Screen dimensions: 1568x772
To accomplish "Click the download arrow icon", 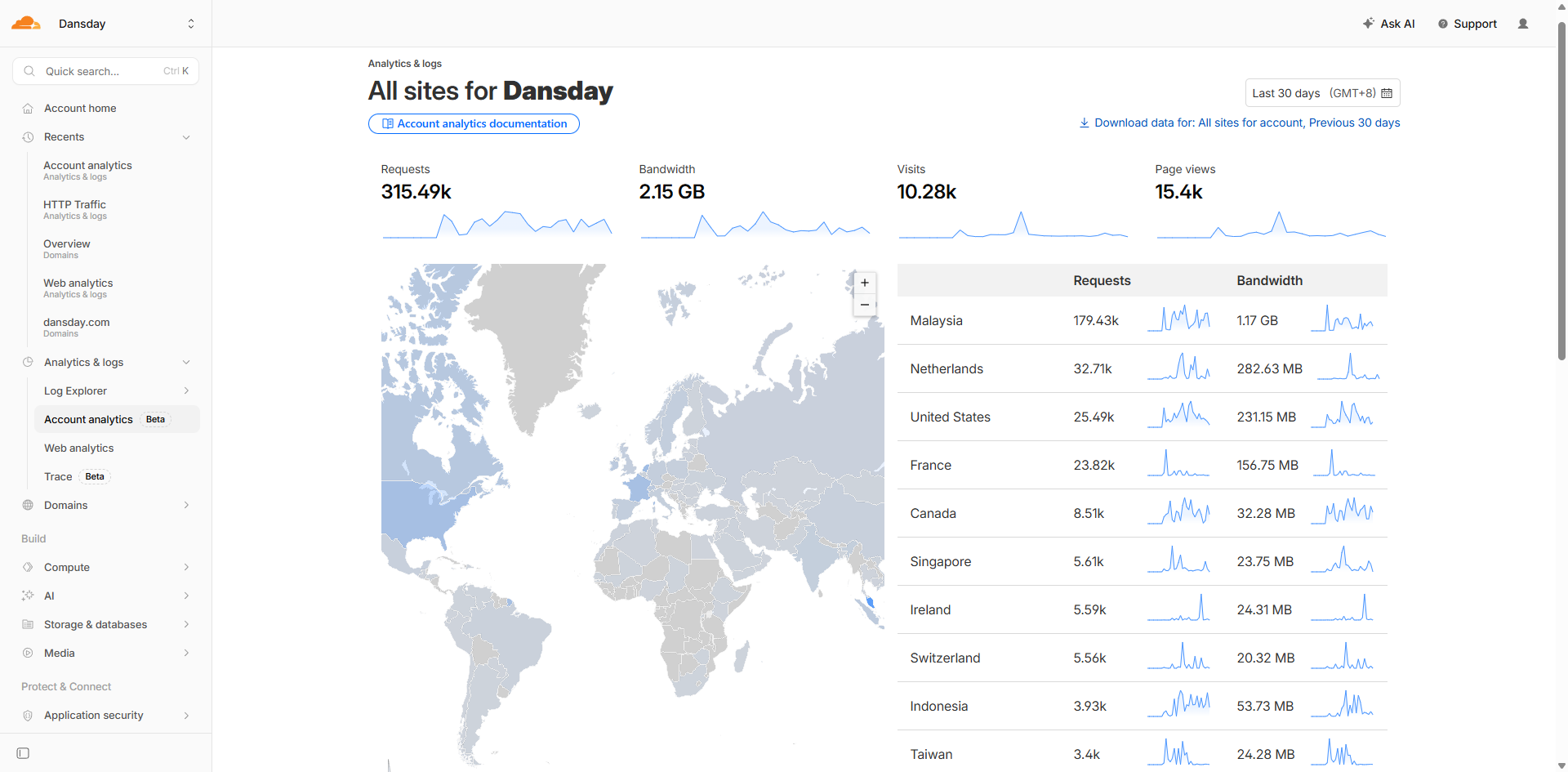I will point(1085,123).
